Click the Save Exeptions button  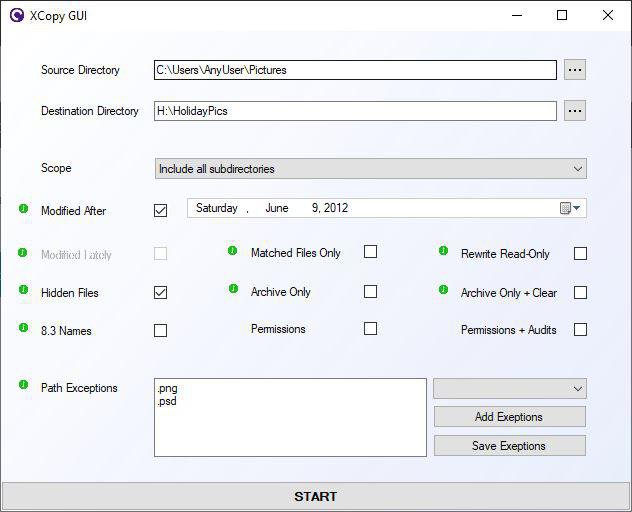tap(510, 445)
